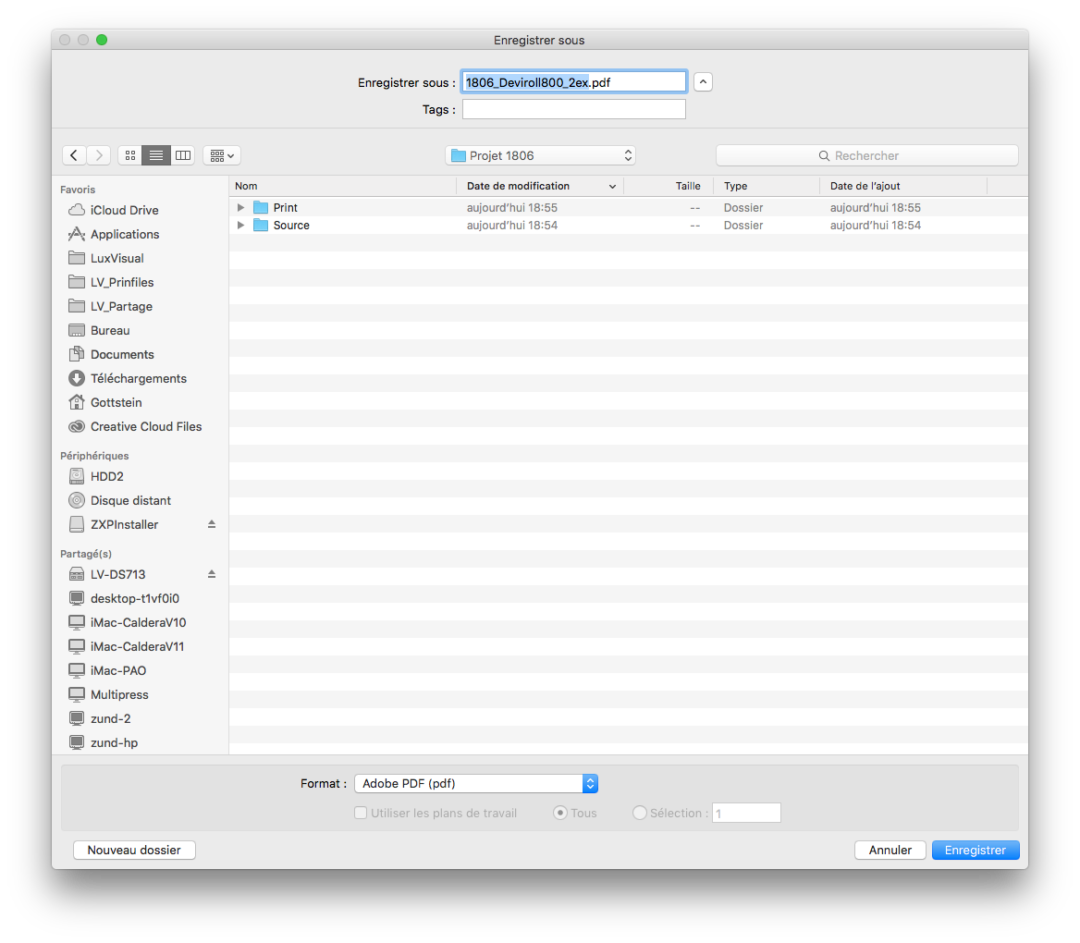Open the 'Projet 1806' location dropdown
Screen dimensions: 1080x943
(x=540, y=155)
